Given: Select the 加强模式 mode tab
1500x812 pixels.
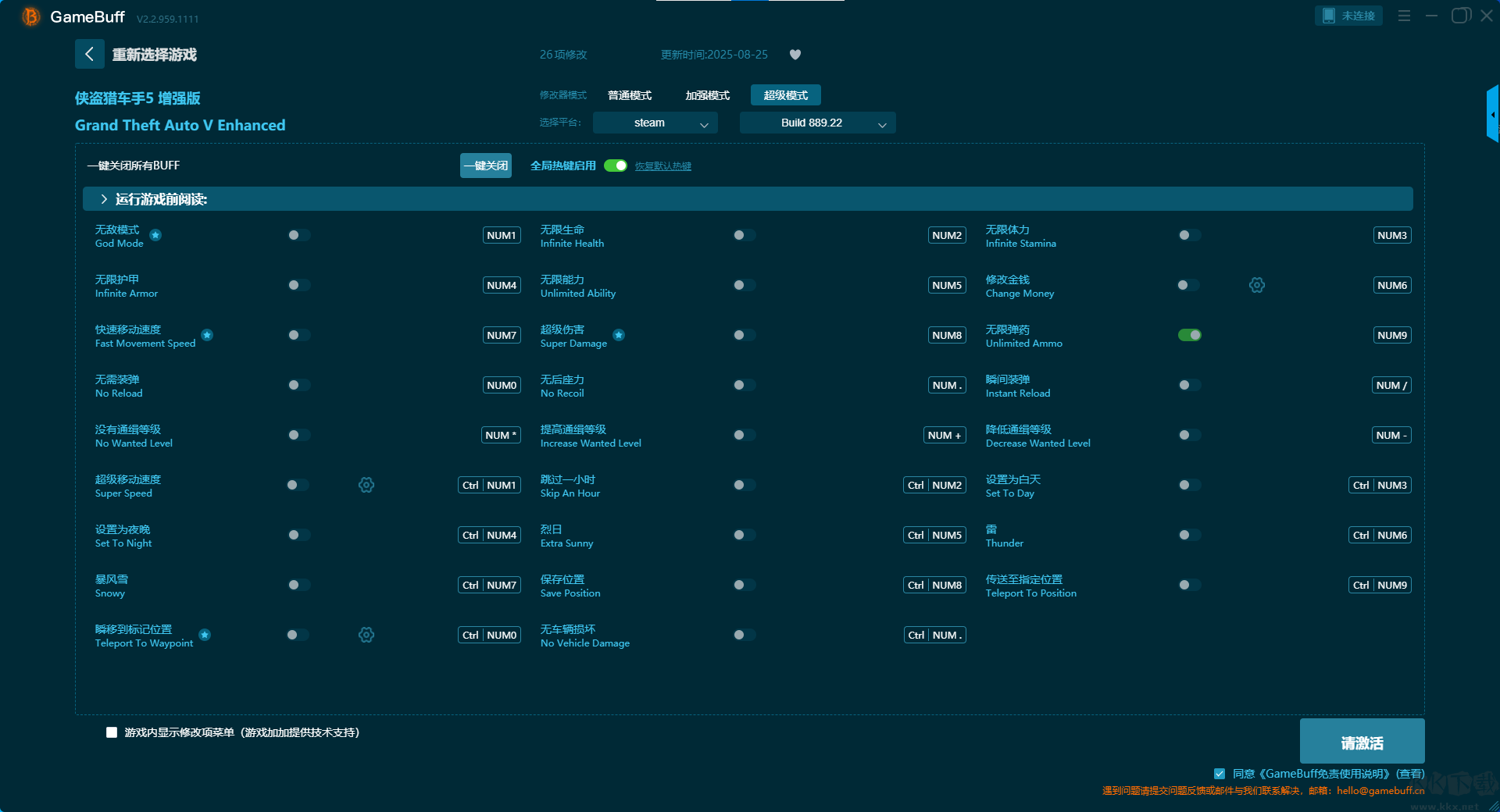Looking at the screenshot, I should (707, 95).
